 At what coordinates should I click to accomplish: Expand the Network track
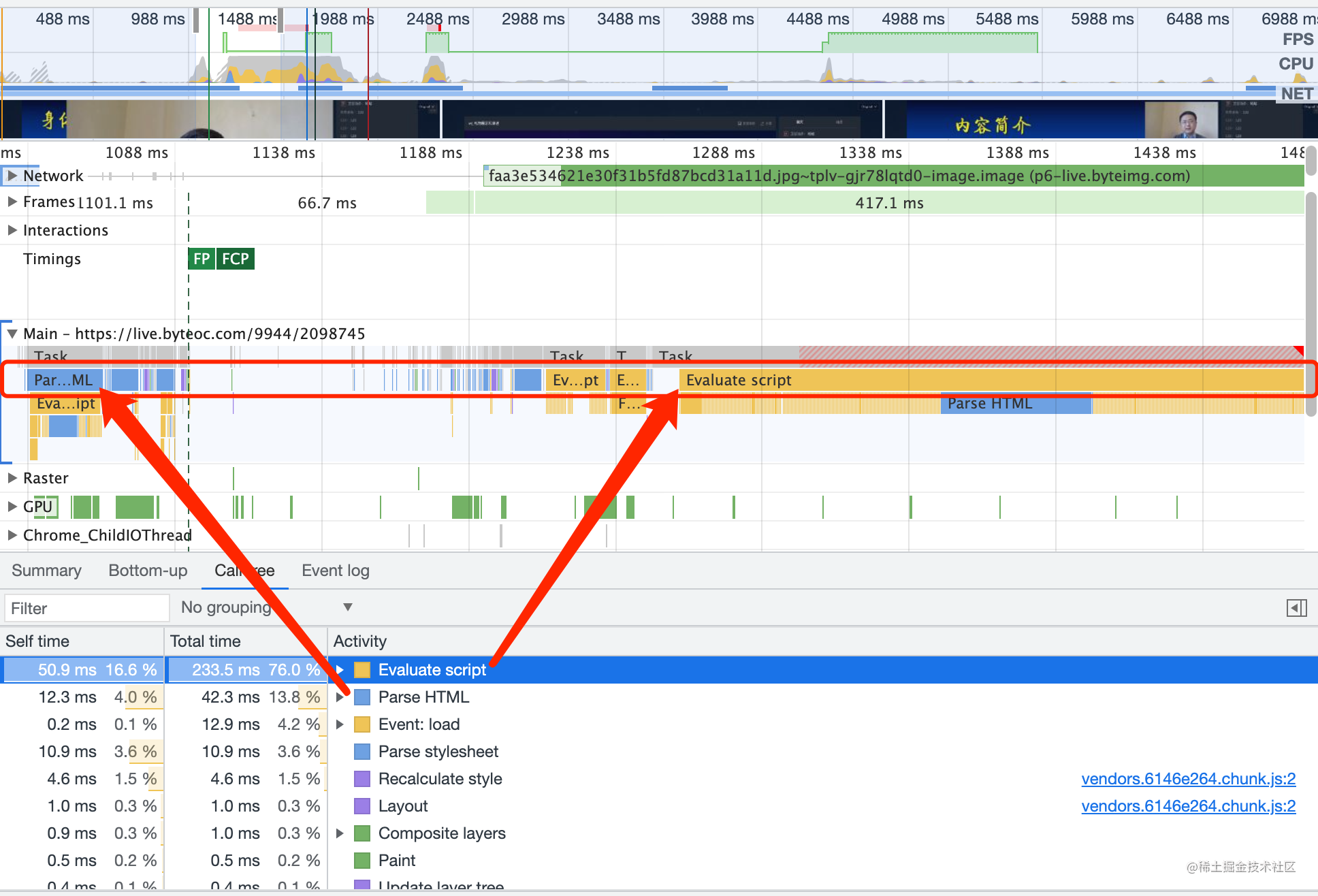12,176
